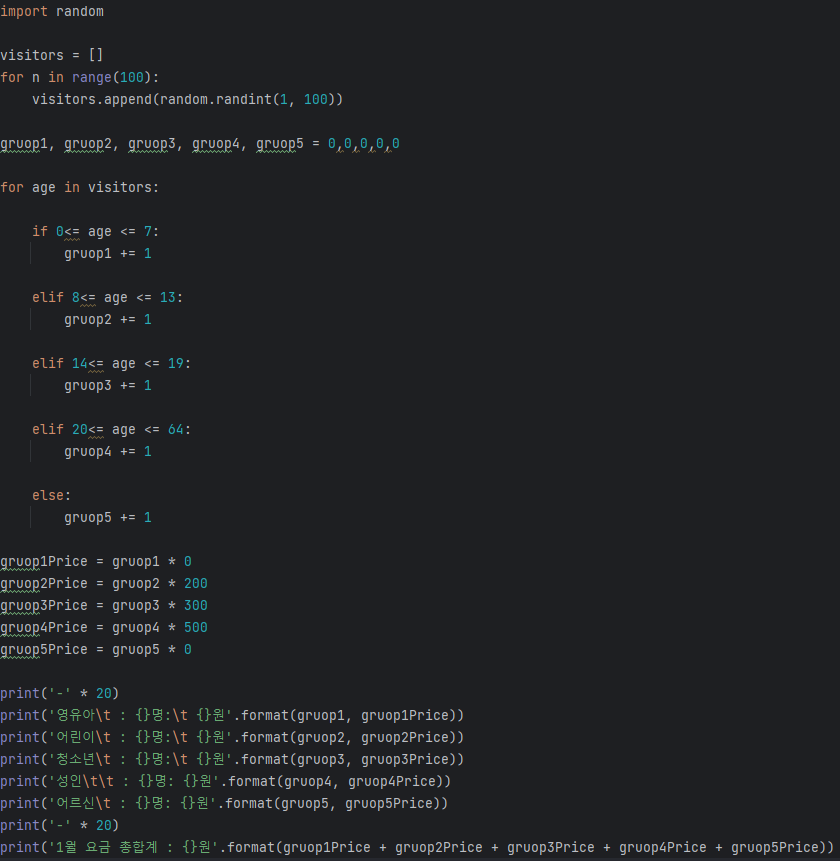Place cursor on the 'import random' line
Image resolution: width=840 pixels, height=861 pixels.
click(52, 12)
